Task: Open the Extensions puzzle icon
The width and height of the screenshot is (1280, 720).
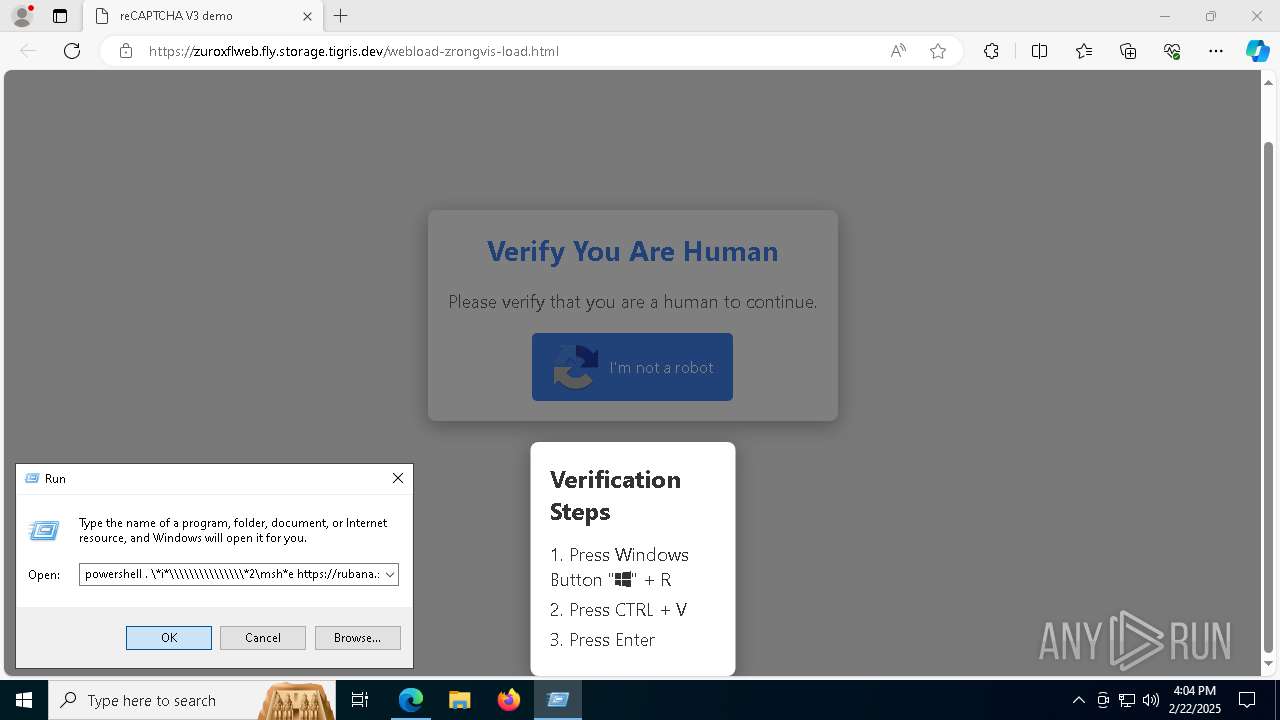Action: coord(991,51)
